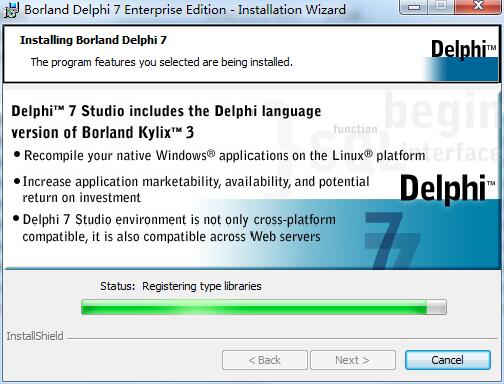Click the disabled Next button

(353, 360)
